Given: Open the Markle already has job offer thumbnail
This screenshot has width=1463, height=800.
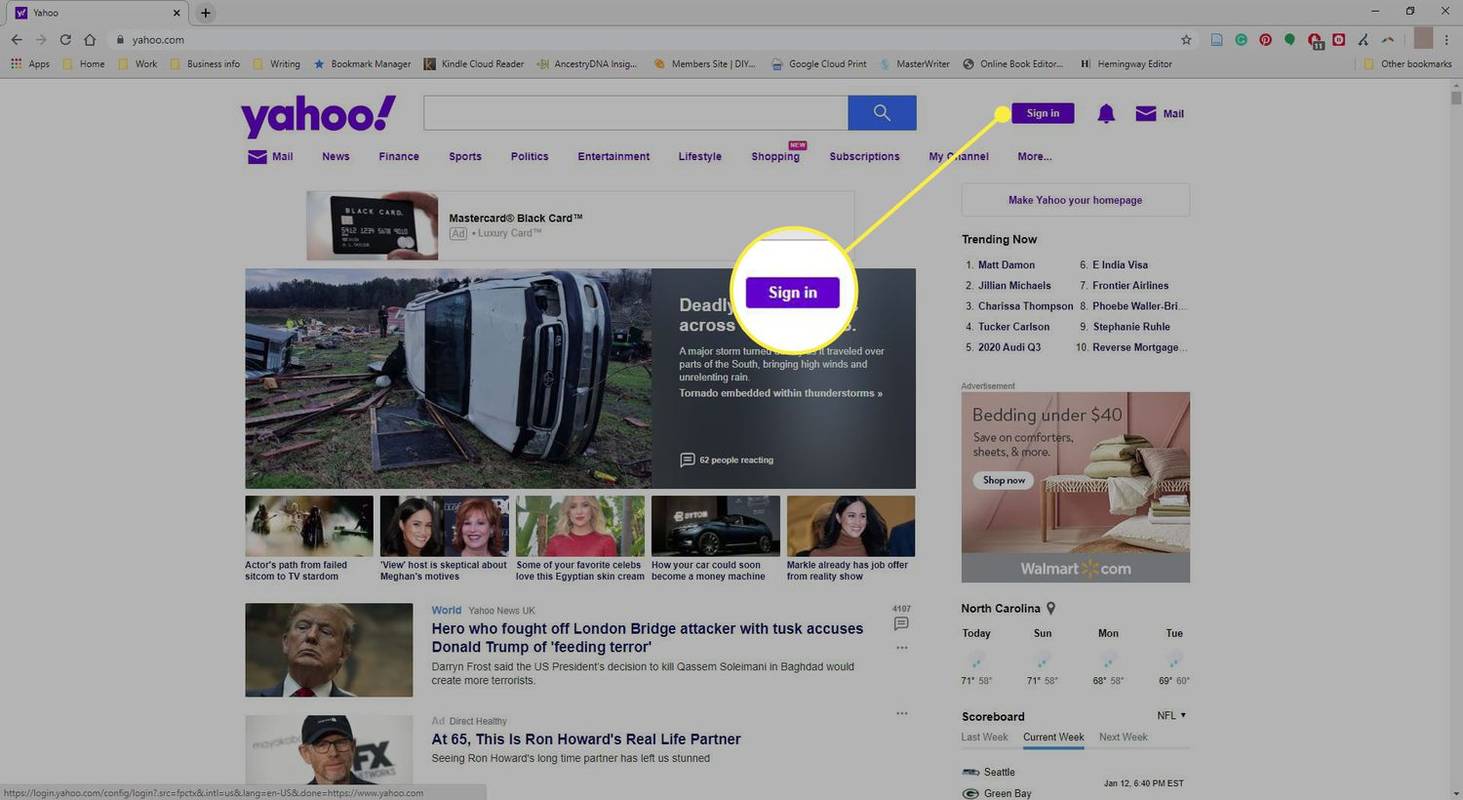Looking at the screenshot, I should (x=851, y=526).
